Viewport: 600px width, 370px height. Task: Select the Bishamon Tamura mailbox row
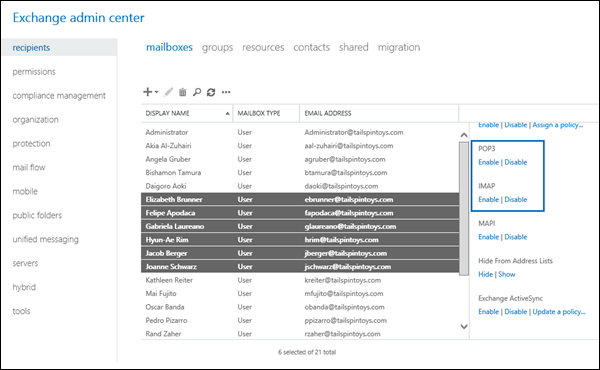point(300,173)
